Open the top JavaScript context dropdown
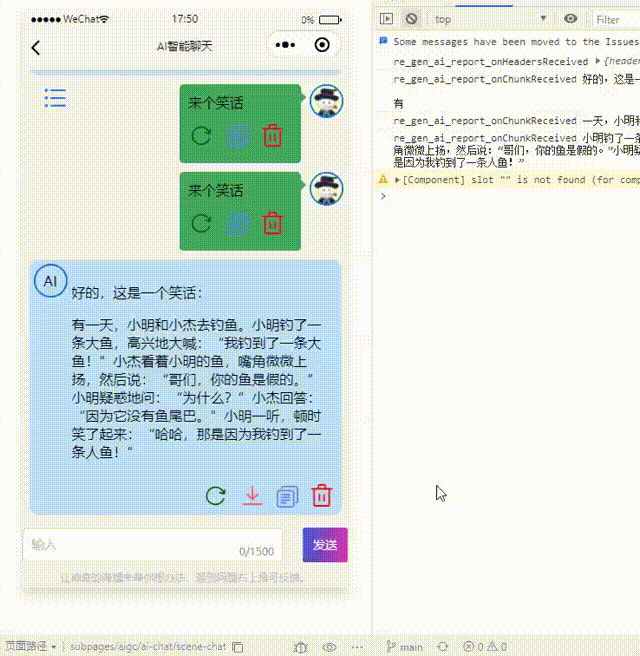Screen dimensions: 640x656 click(490, 19)
